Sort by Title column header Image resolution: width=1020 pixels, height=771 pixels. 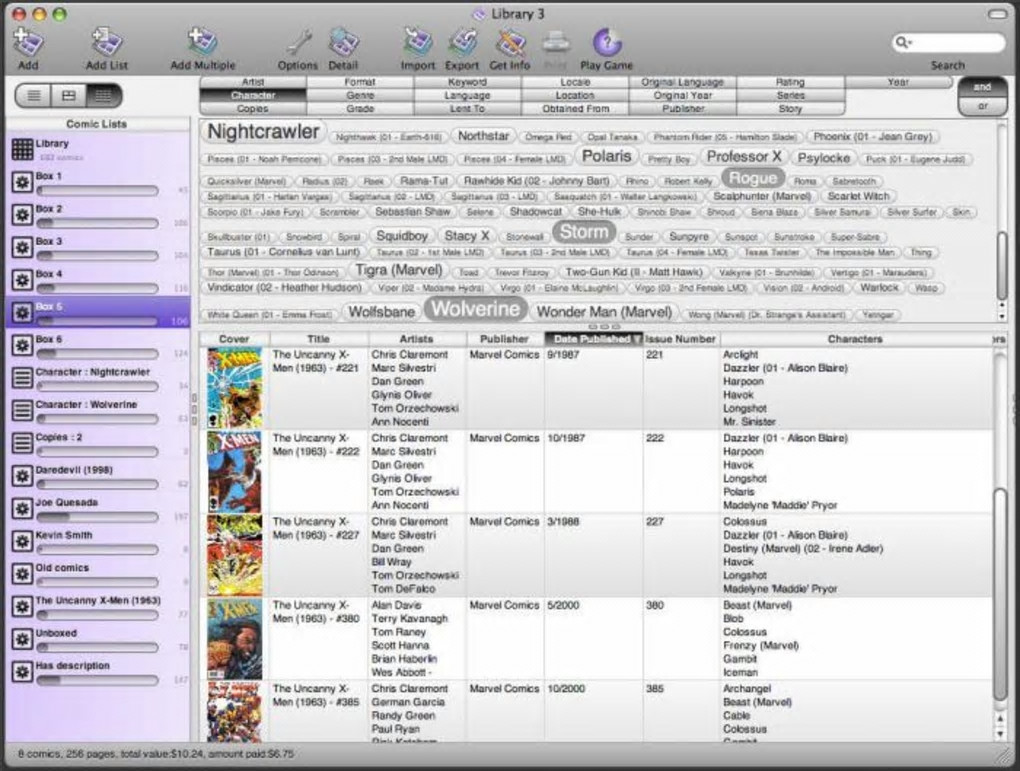pos(319,339)
